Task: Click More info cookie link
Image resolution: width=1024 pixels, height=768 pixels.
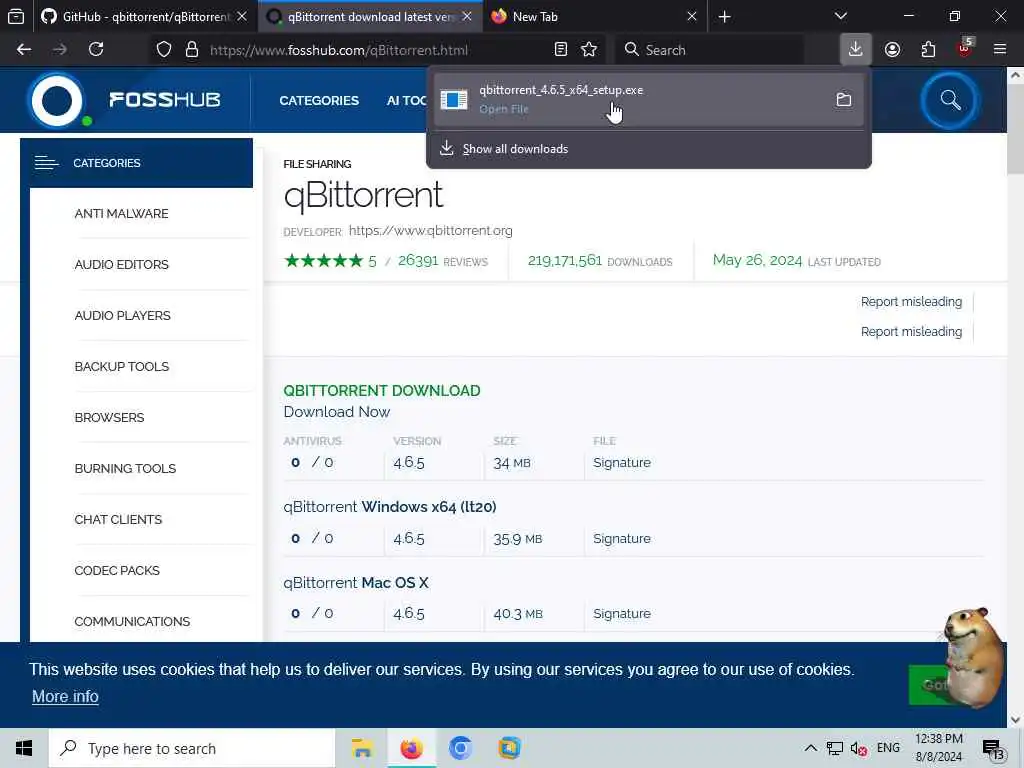Action: [x=65, y=696]
